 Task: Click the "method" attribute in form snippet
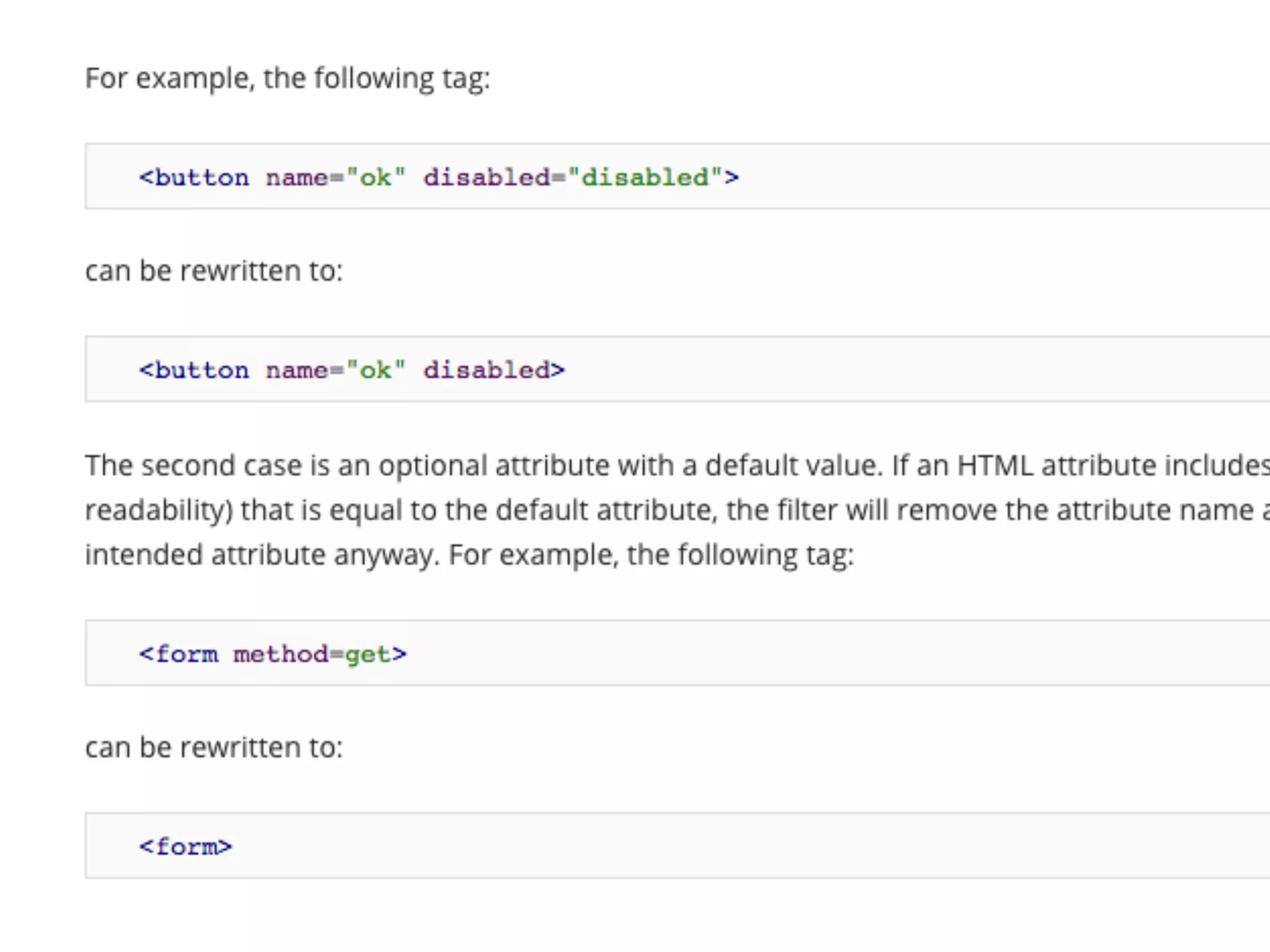(x=280, y=654)
